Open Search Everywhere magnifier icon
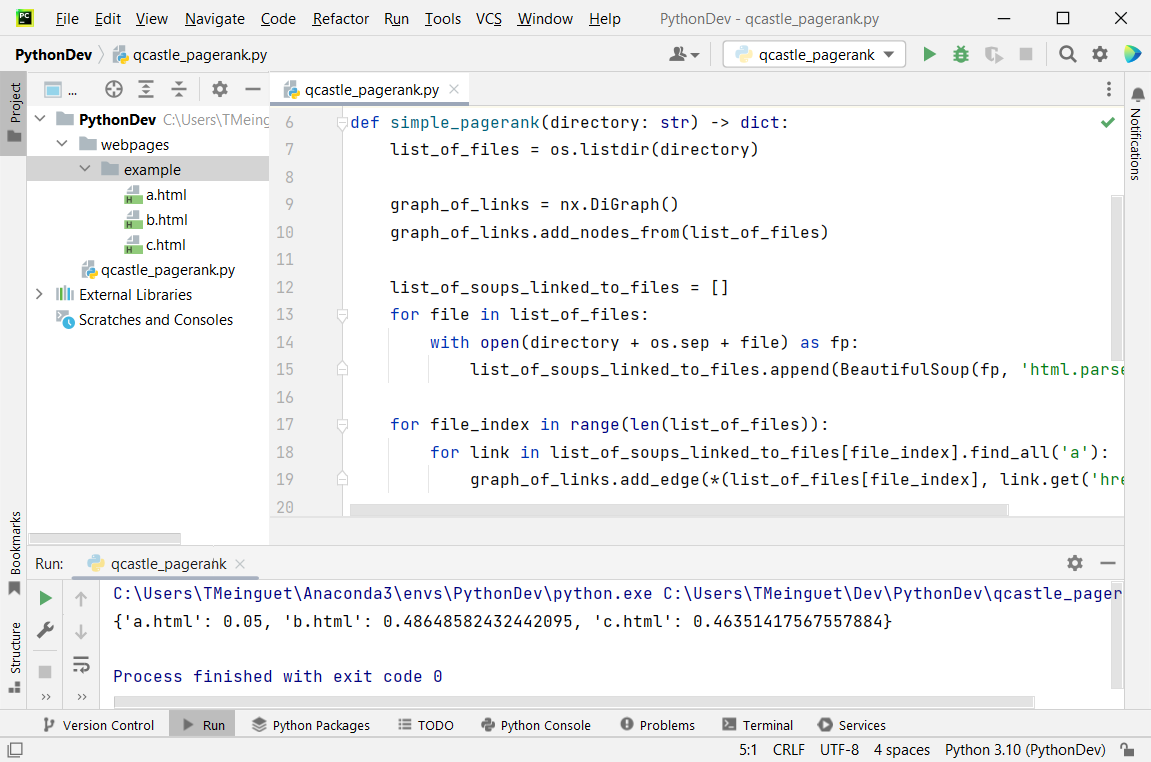 click(1068, 55)
